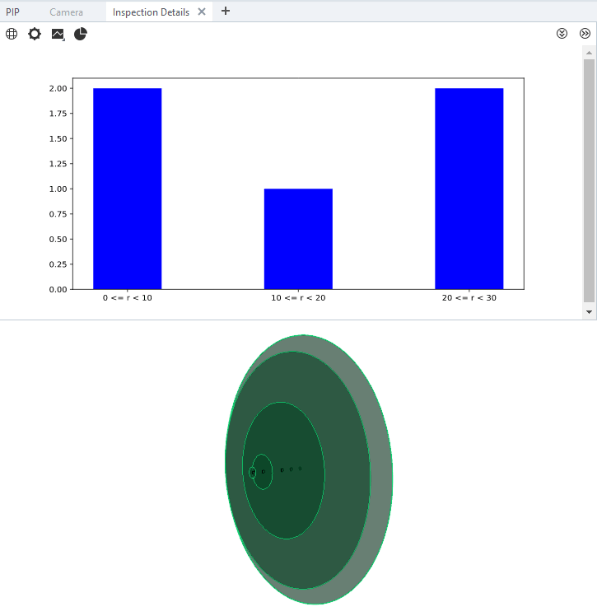Image resolution: width=597 pixels, height=616 pixels.
Task: Click the vertical scrollbar thumb
Action: (589, 181)
